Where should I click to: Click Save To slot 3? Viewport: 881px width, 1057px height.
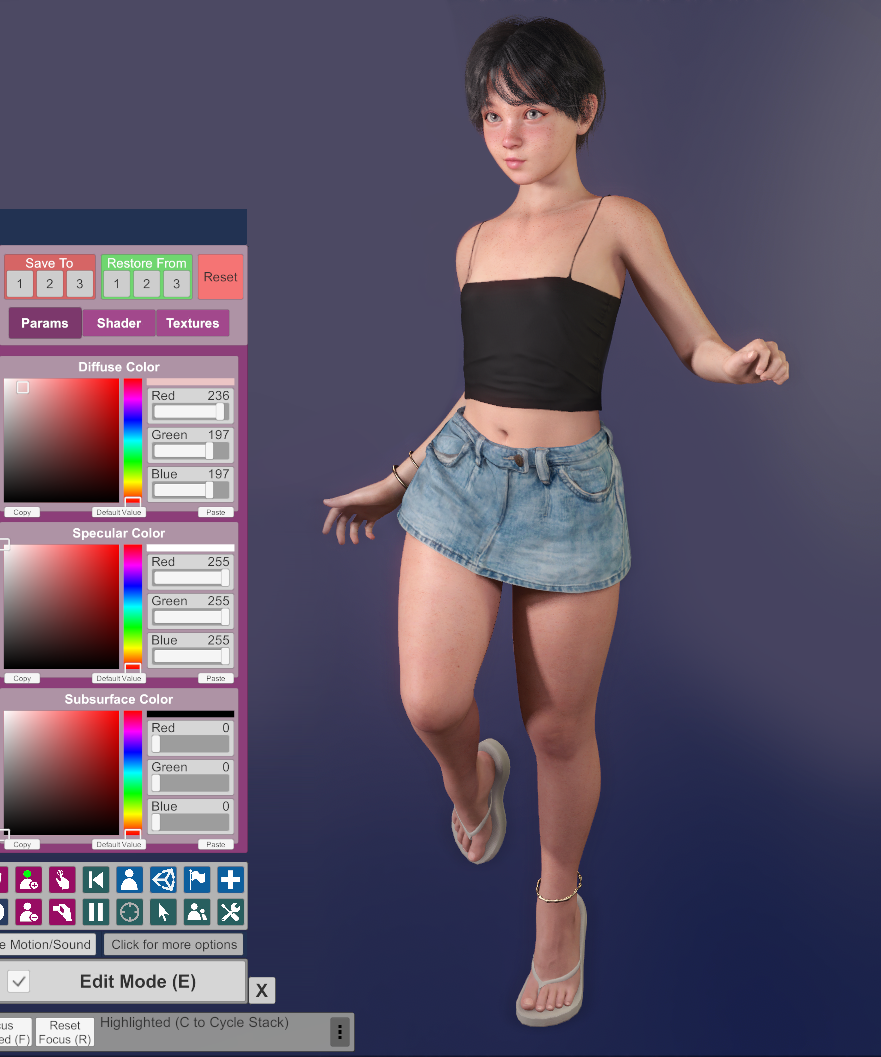coord(80,284)
